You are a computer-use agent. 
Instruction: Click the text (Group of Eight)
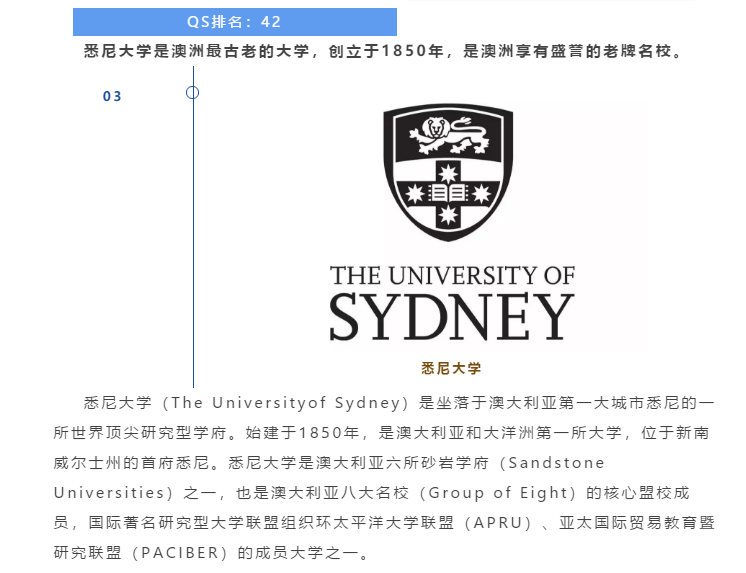(499, 493)
